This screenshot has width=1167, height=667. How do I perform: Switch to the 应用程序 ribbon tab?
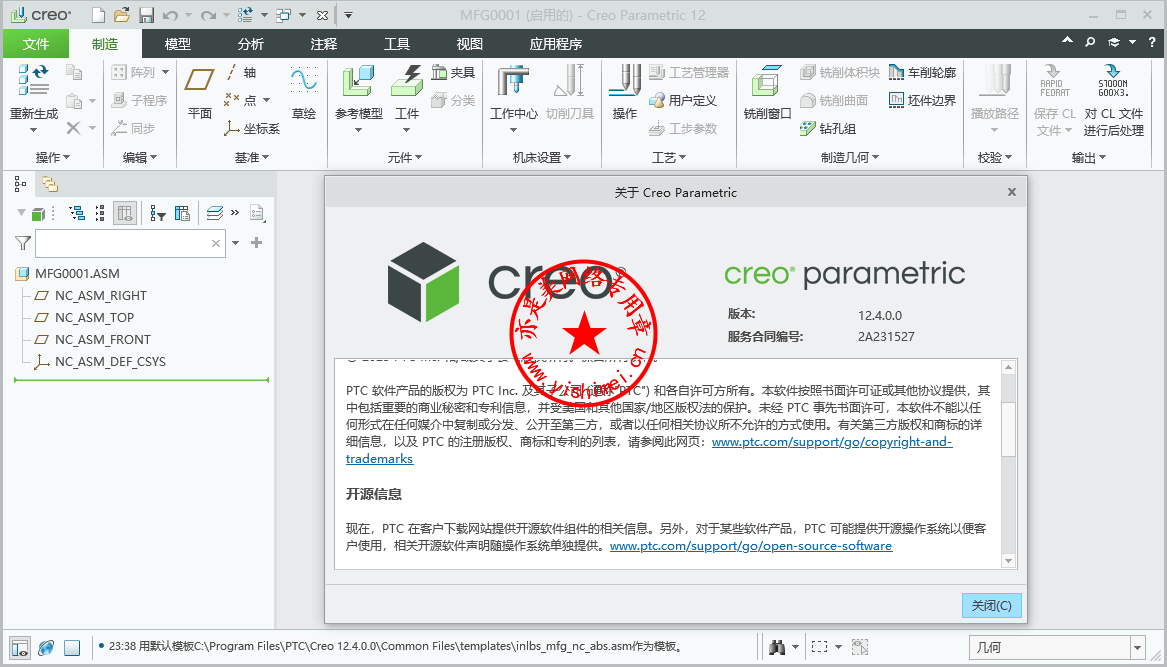pyautogui.click(x=556, y=44)
